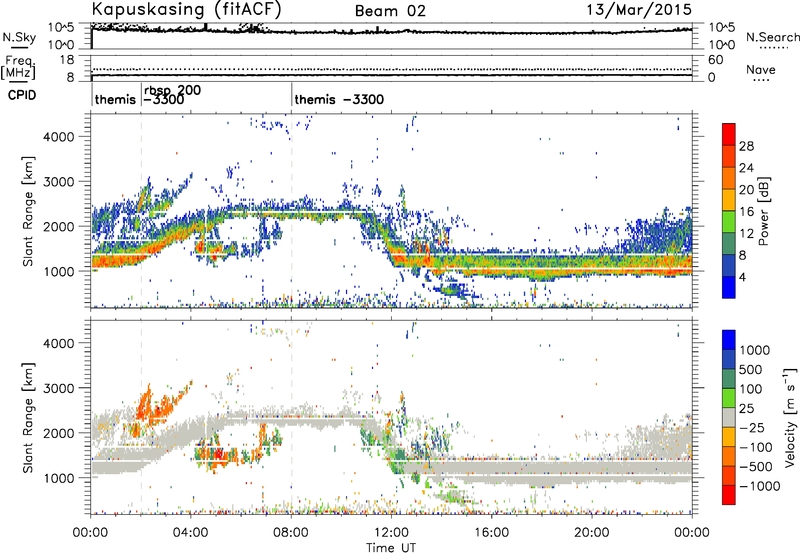
Task: Click the 16 label on power color bar
Action: pos(746,212)
